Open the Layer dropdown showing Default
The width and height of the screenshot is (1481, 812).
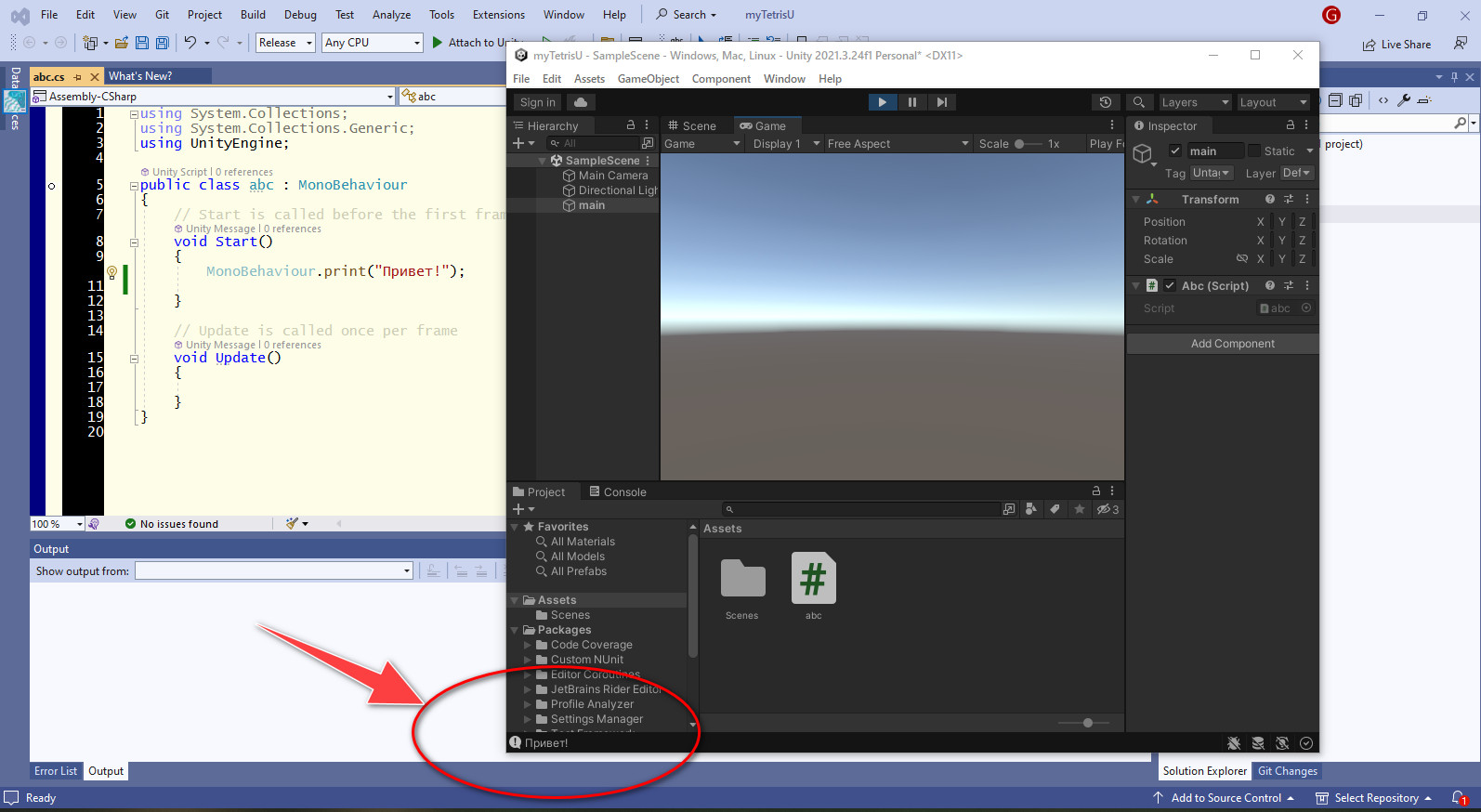point(1296,173)
